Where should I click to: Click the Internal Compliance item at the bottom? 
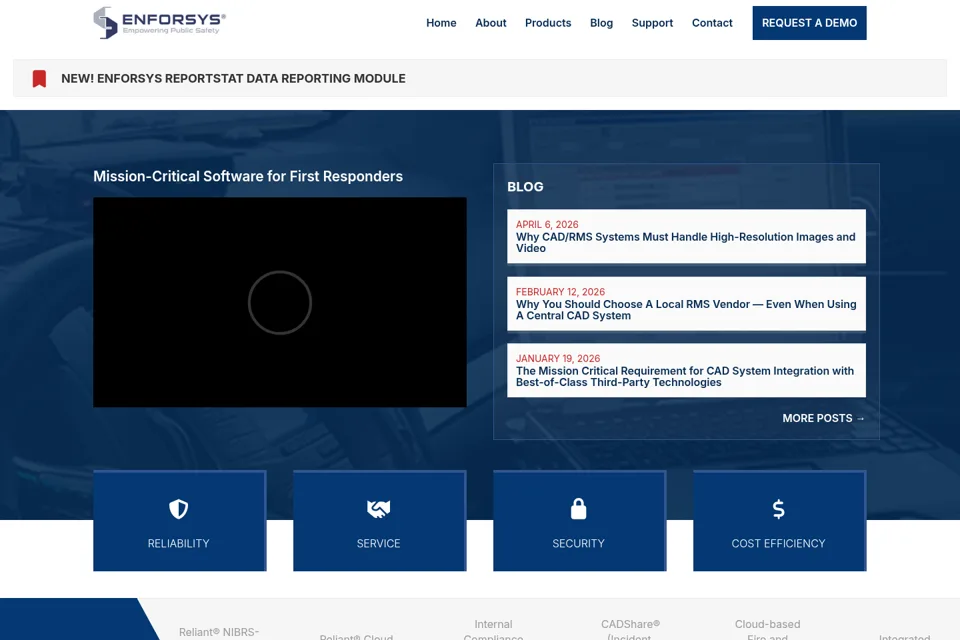(x=493, y=630)
